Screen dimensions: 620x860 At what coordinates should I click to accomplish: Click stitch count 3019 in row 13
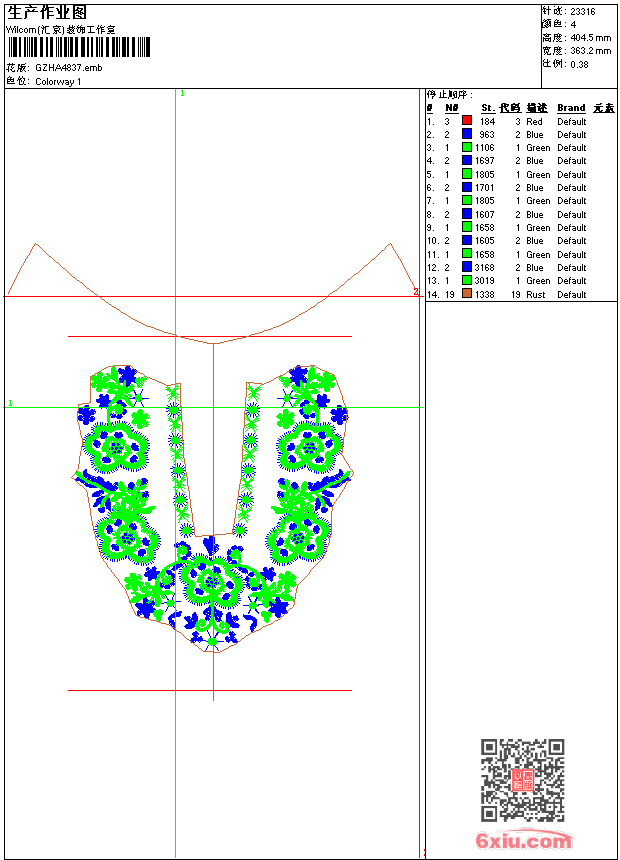point(484,281)
